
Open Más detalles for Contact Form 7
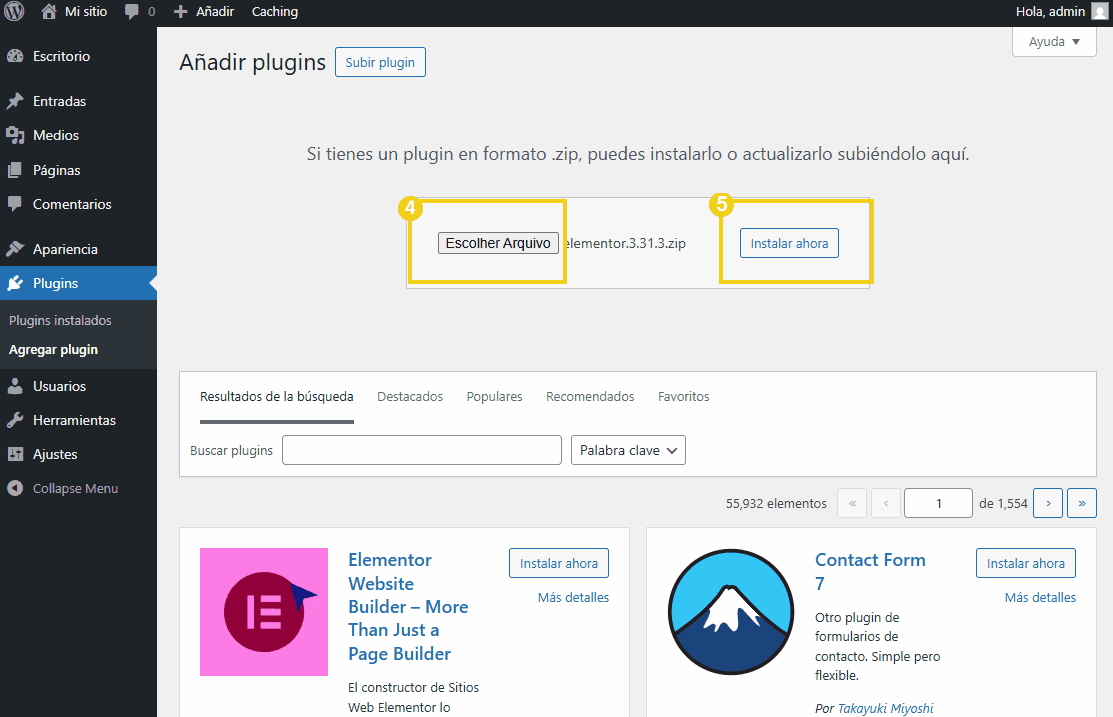click(x=1040, y=597)
